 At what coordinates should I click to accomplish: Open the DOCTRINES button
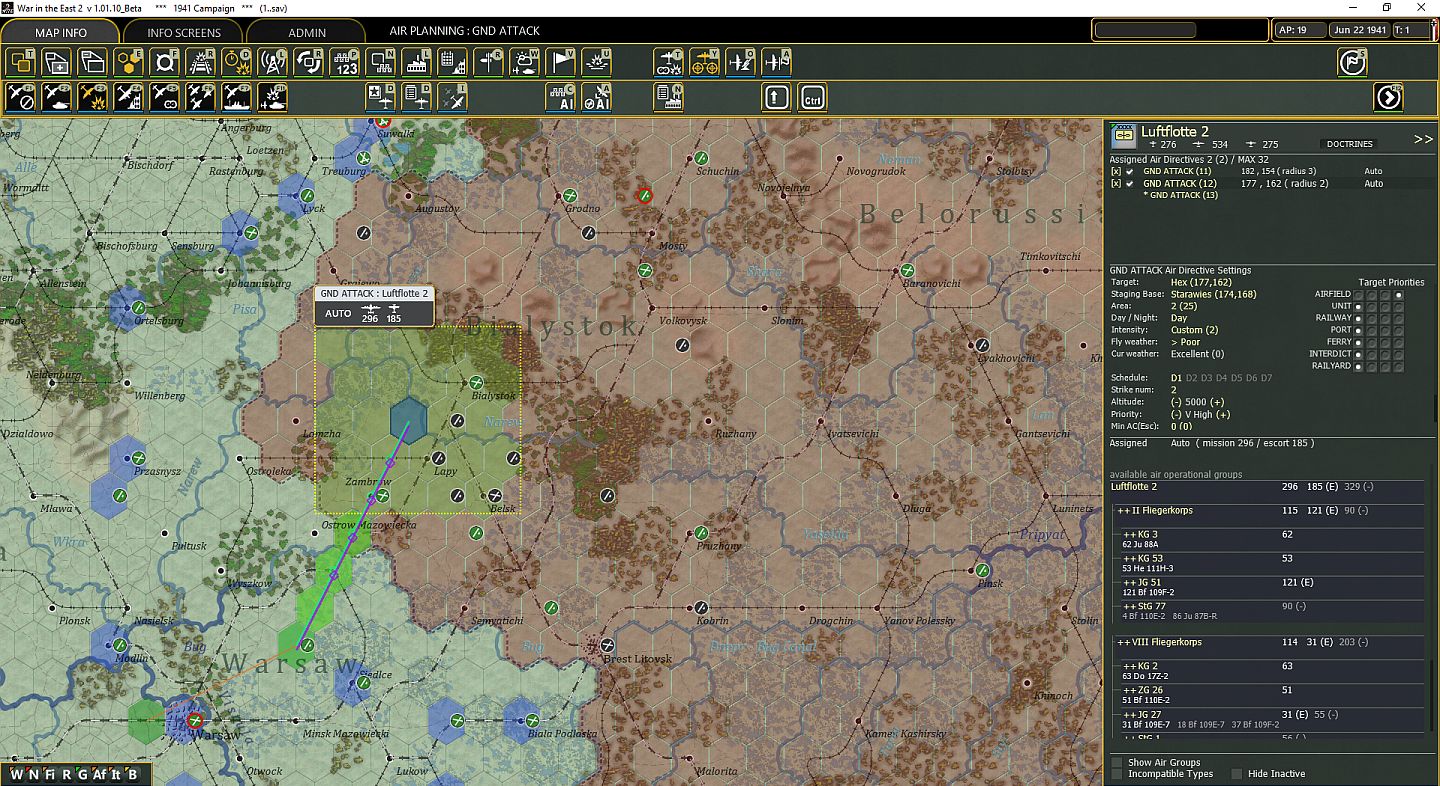click(x=1349, y=144)
